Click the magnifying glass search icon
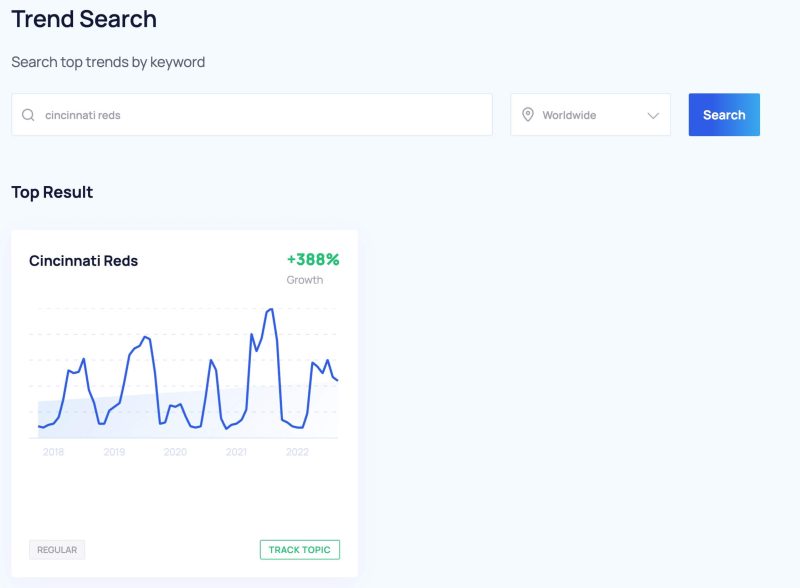 pos(28,114)
